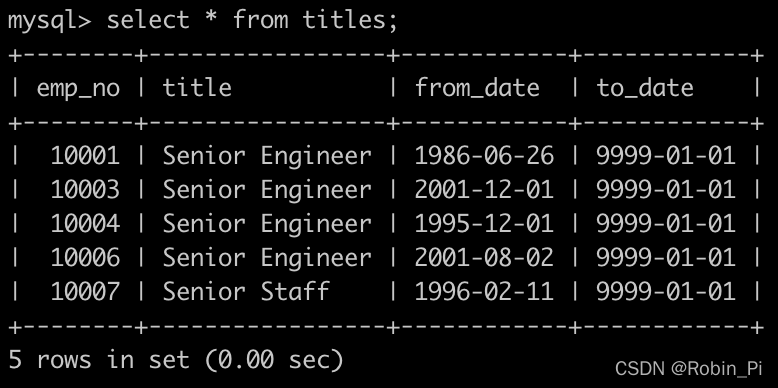Click the Senior Staff title cell
Screen dimensions: 778x388
click(246, 291)
